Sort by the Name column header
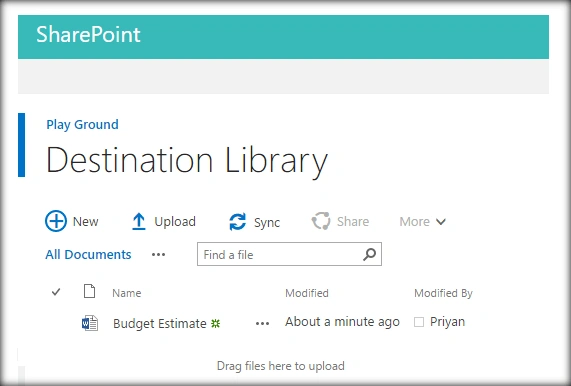Screen dimensions: 571x386 tap(126, 293)
